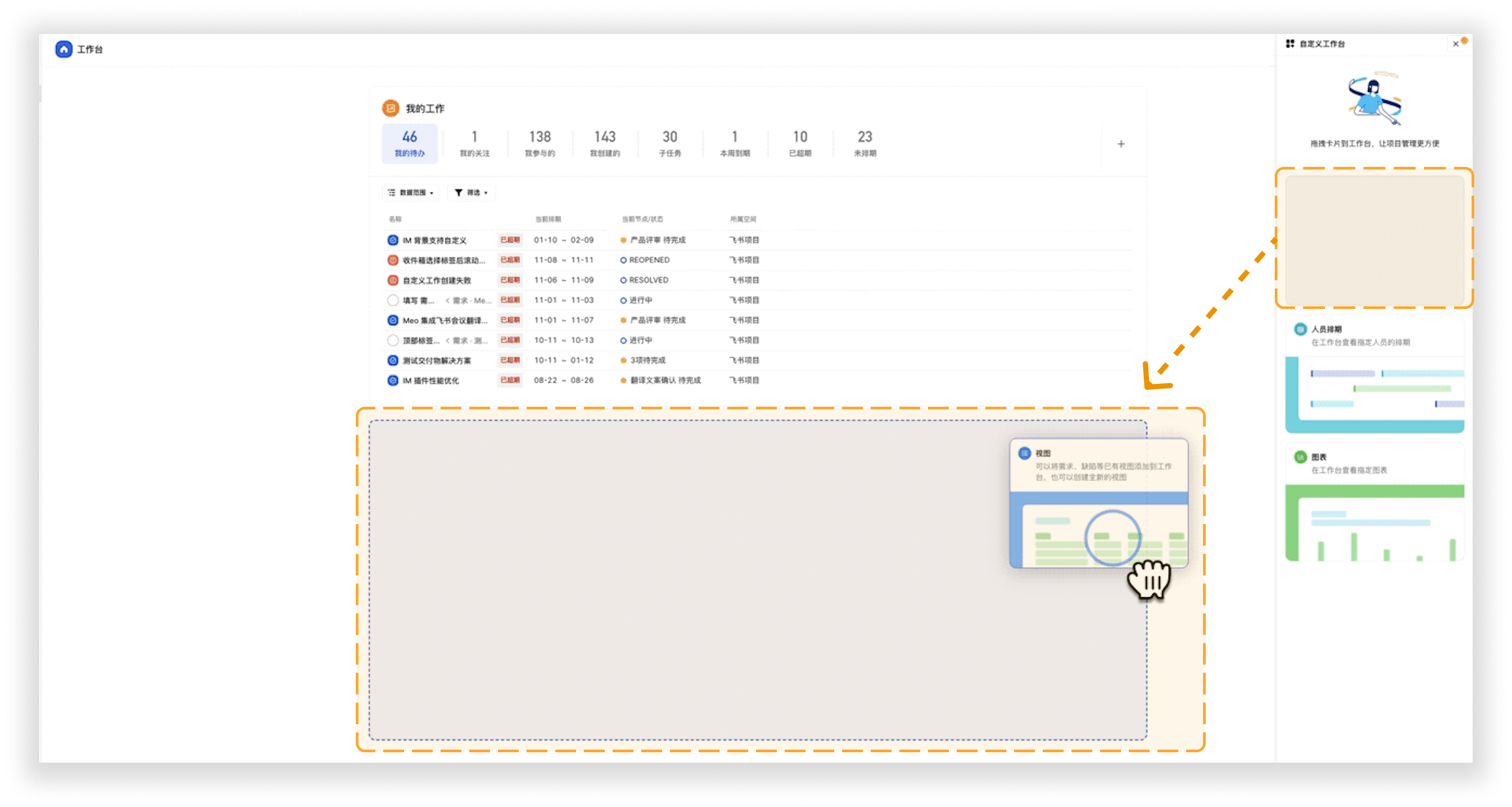Click 产品评审 待完成 in the IM 背景支持自定义 row

click(658, 240)
